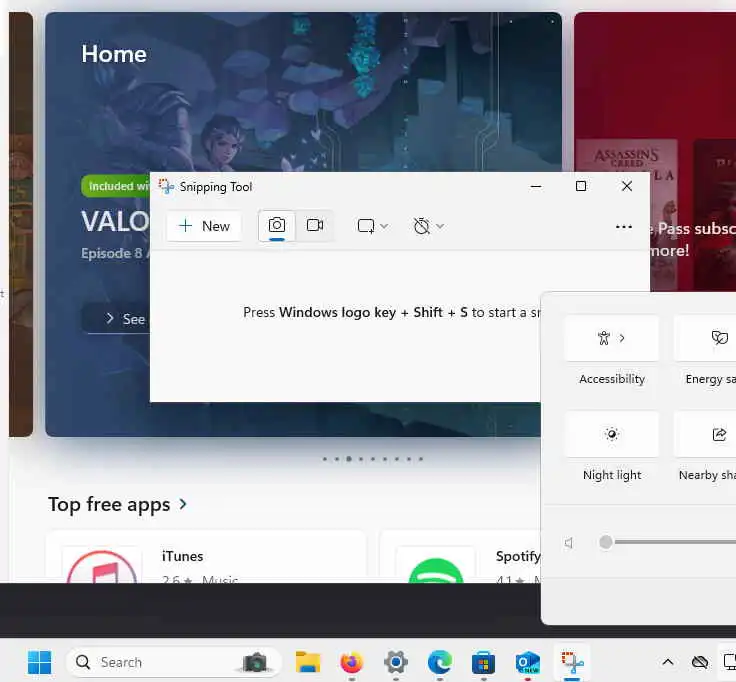736x682 pixels.
Task: Click the Home heading in Store
Action: [x=114, y=54]
